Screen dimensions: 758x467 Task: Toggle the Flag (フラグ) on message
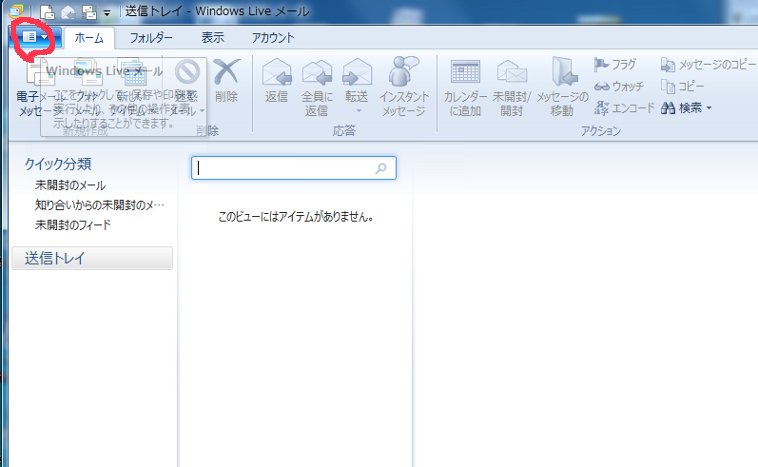click(615, 64)
